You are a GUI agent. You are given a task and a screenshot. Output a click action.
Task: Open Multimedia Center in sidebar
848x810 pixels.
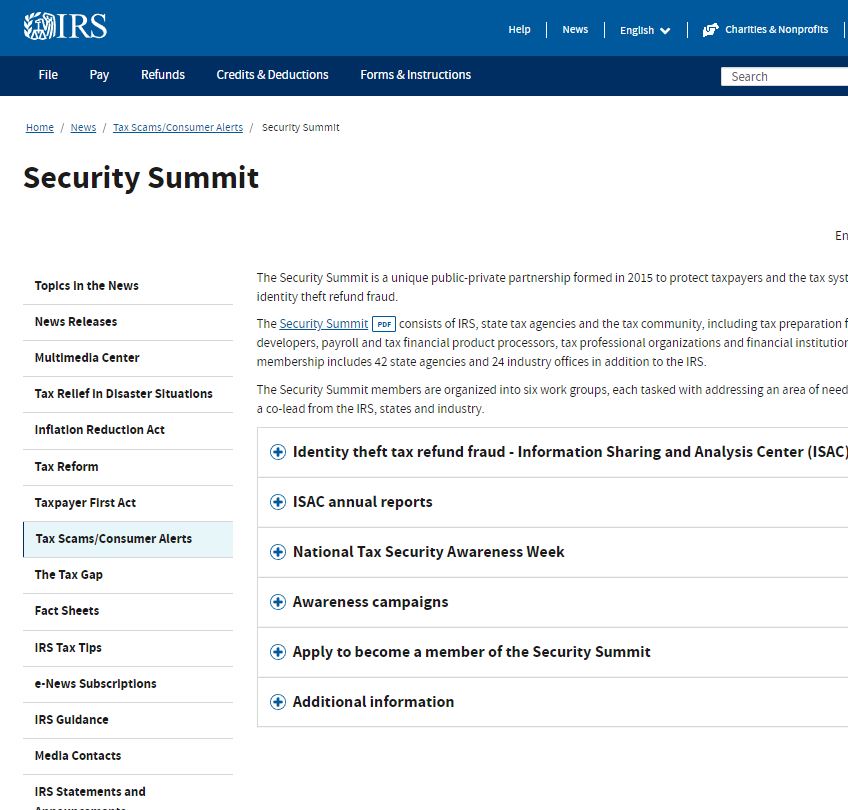click(128, 358)
